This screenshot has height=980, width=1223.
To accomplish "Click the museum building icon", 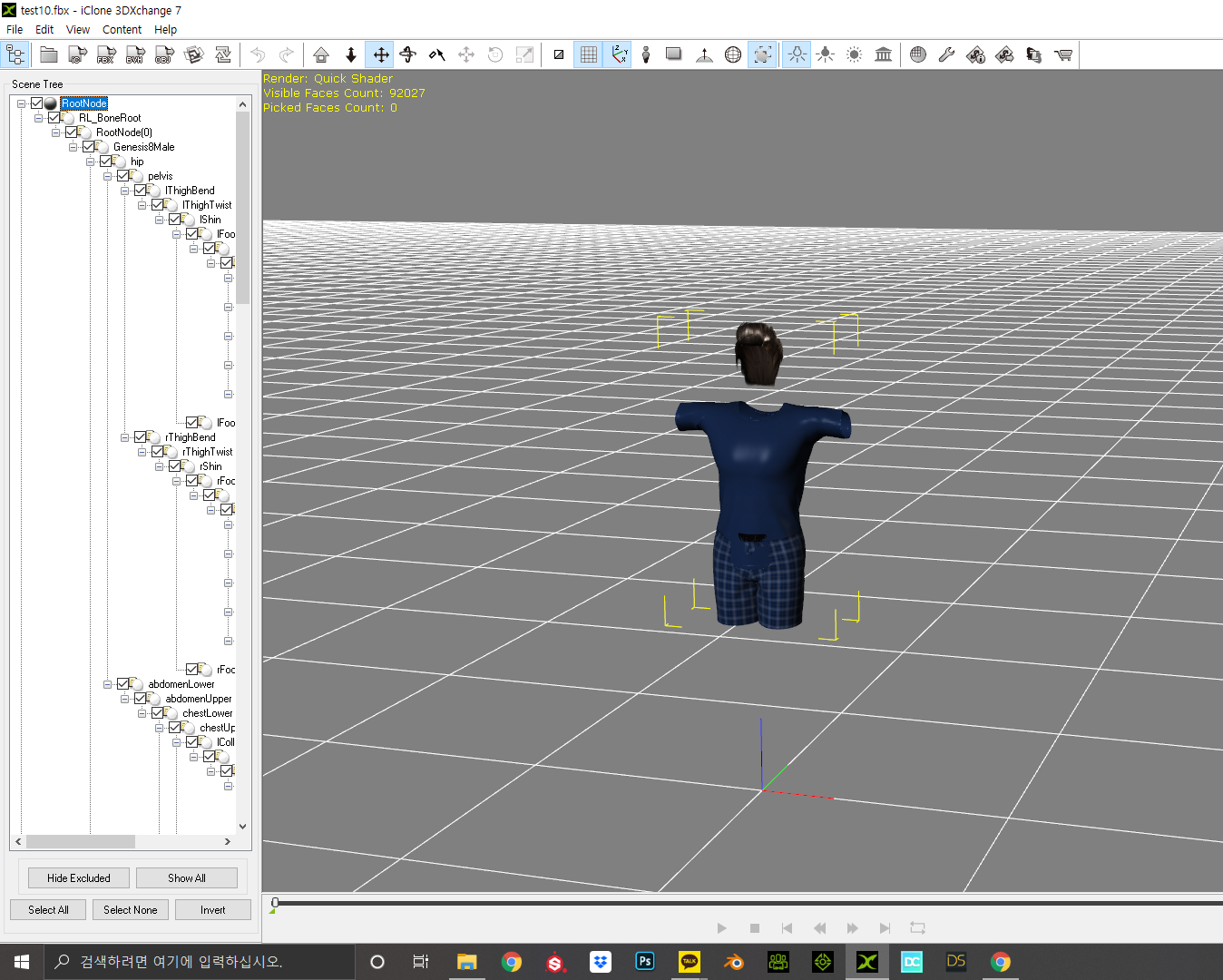I will tap(883, 55).
